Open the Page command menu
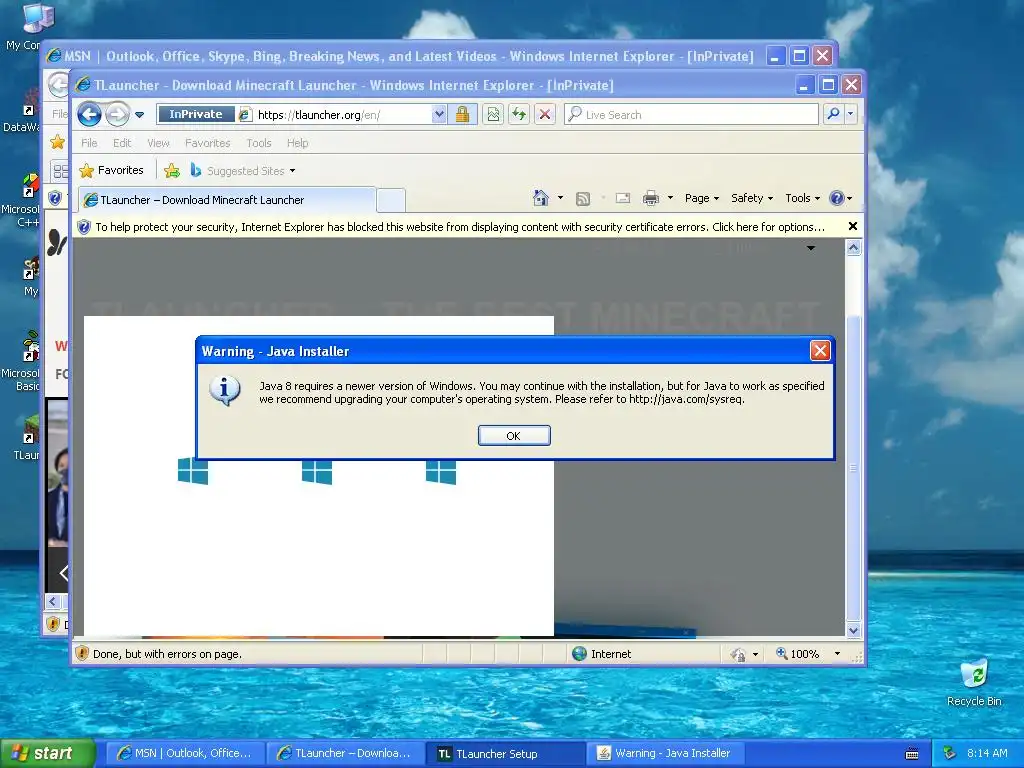Screen dimensions: 1024x768 point(702,198)
